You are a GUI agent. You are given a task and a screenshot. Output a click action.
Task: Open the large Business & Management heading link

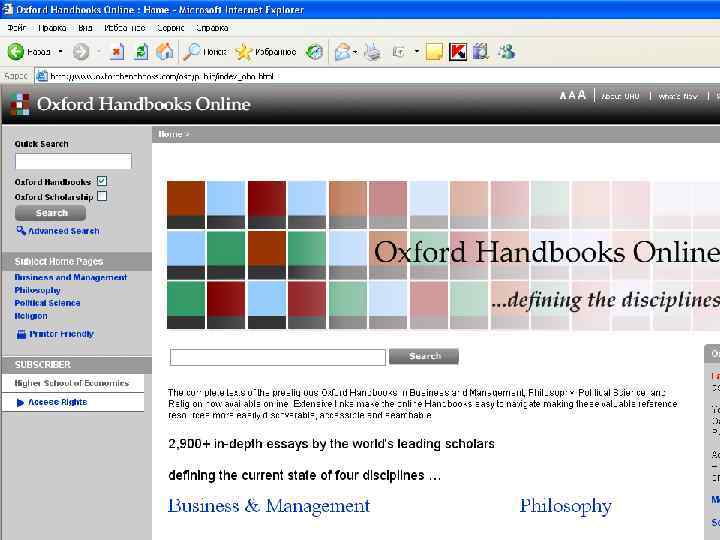pyautogui.click(x=269, y=506)
